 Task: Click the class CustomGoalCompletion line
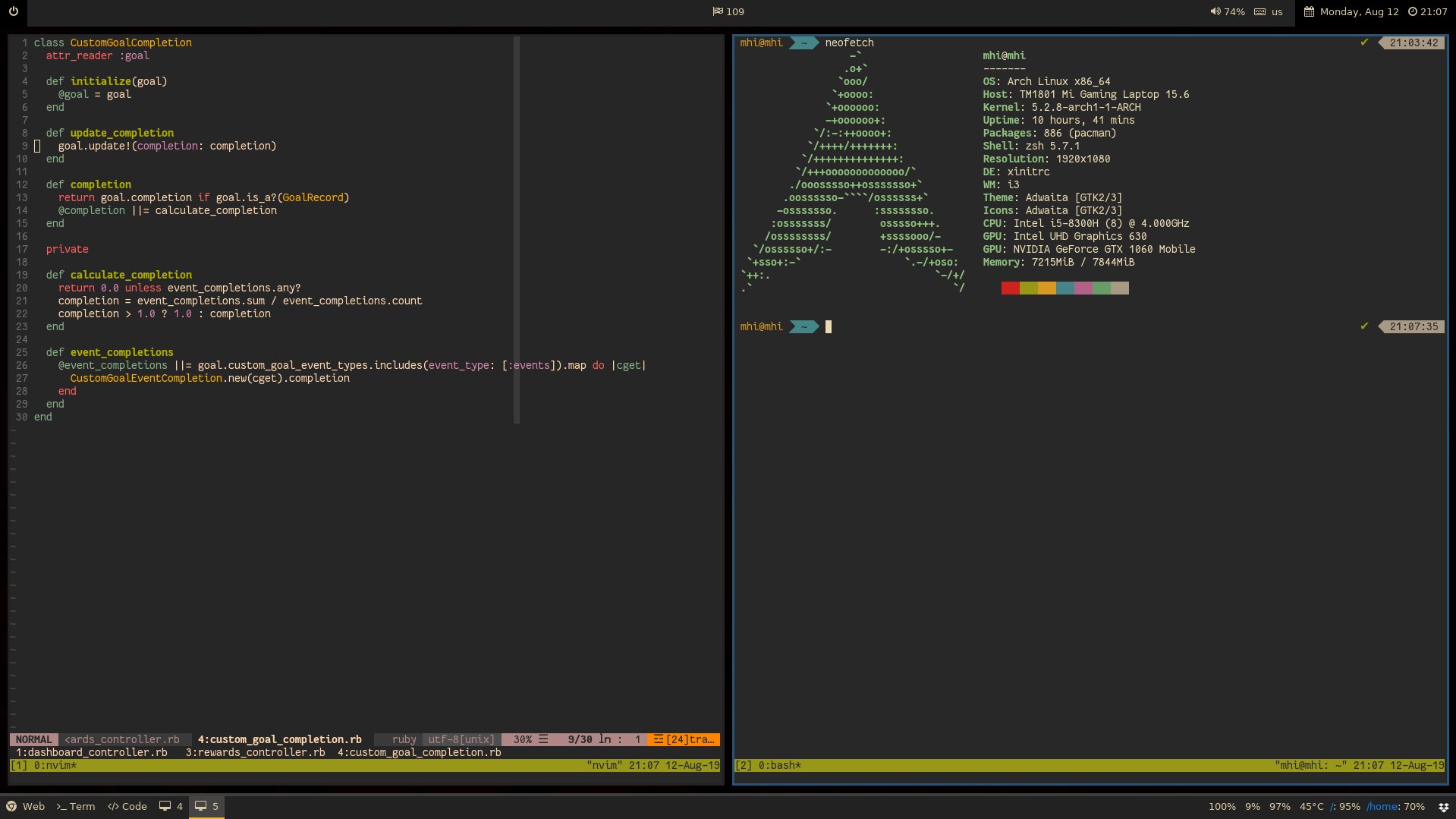tap(112, 43)
